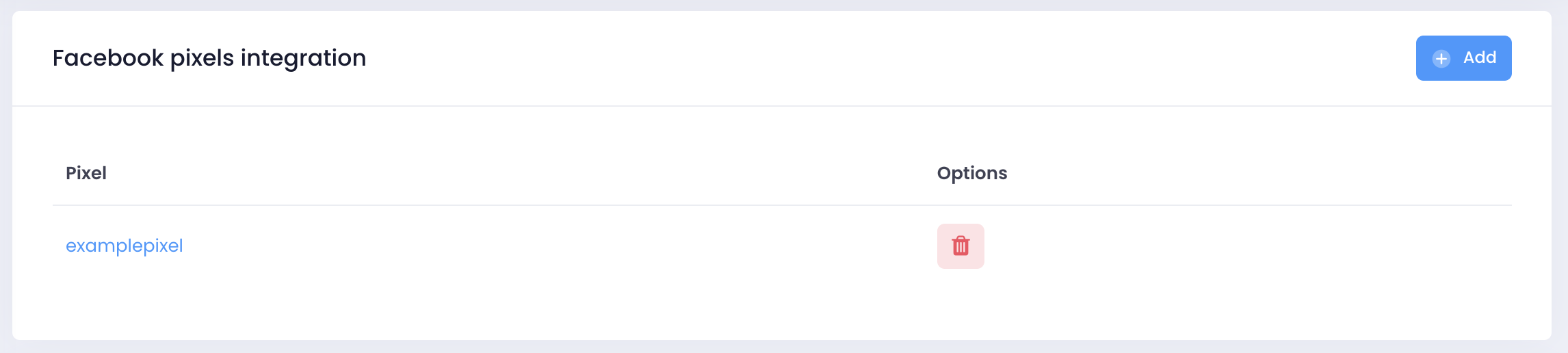Tap the garbage bin icon in Options column
This screenshot has height=353, width=1568.
(961, 246)
